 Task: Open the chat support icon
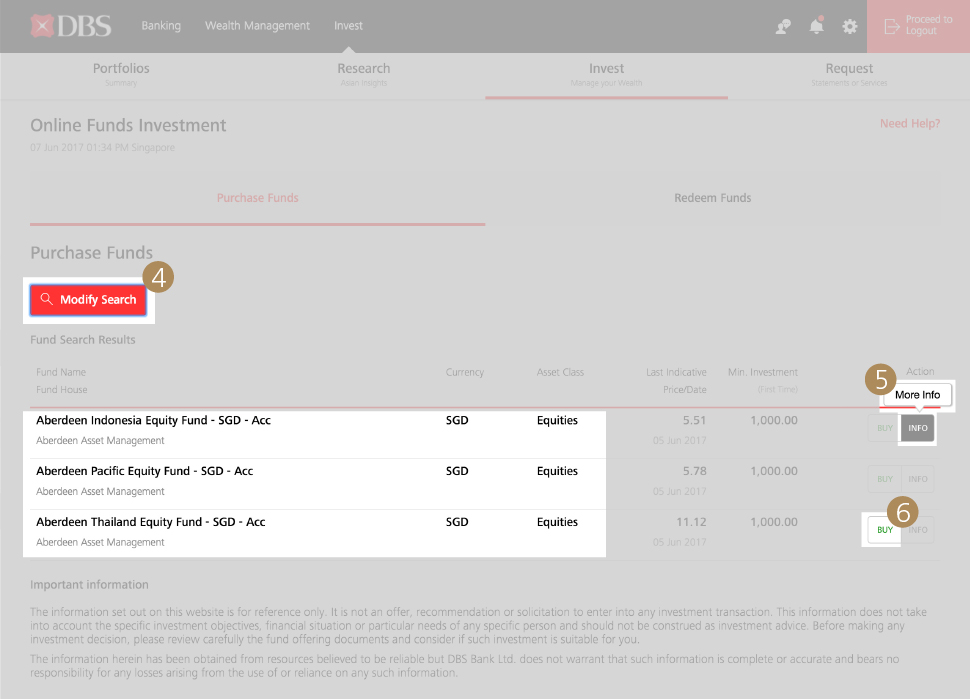783,26
